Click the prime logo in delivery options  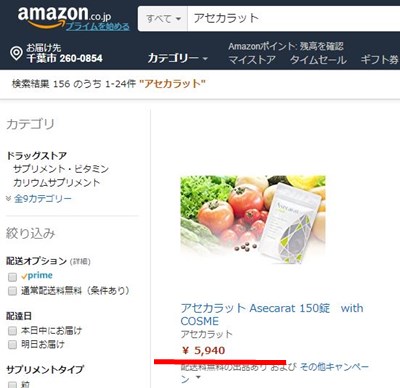pos(37,275)
